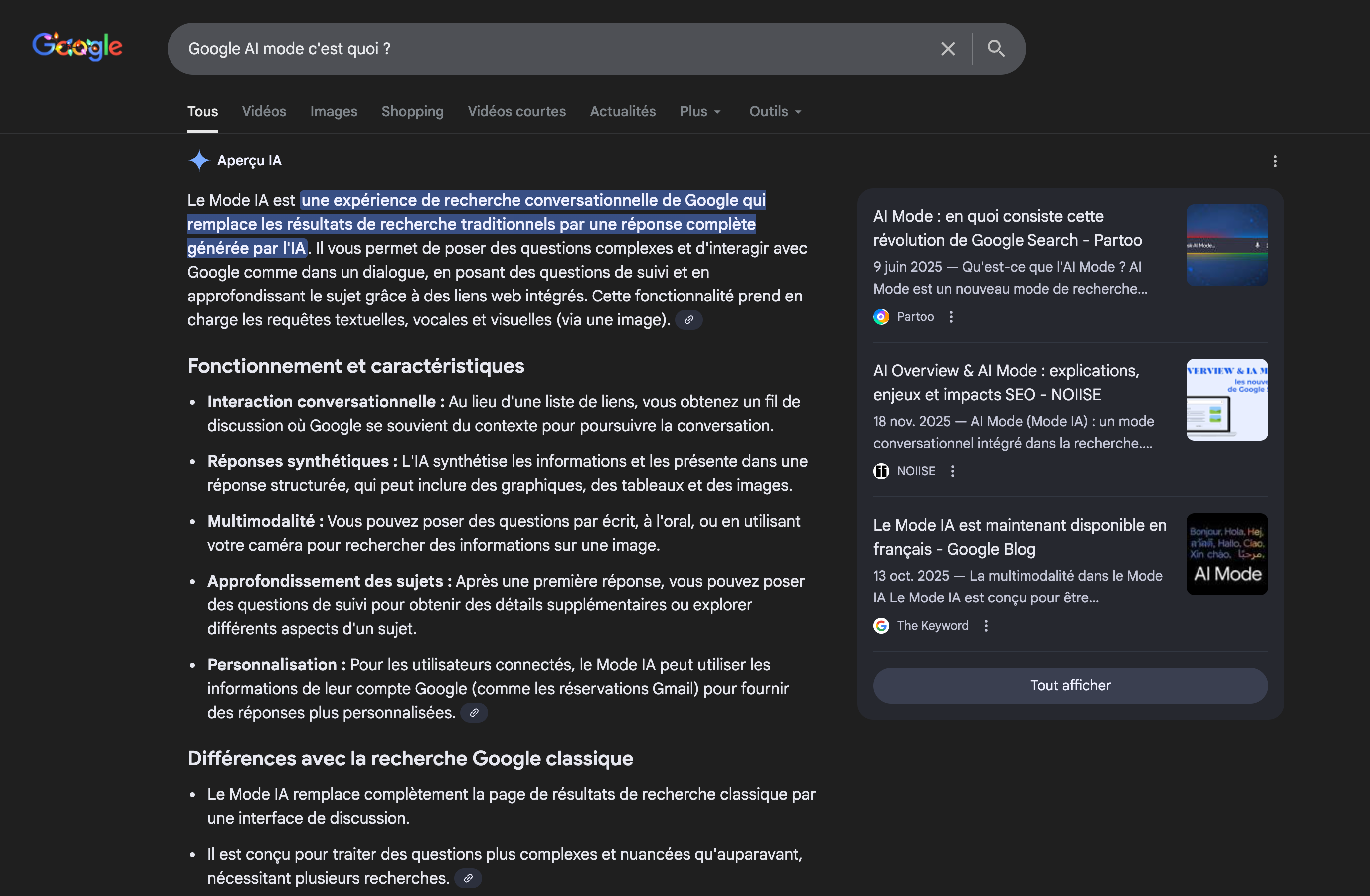Image resolution: width=1370 pixels, height=896 pixels.
Task: Click link chip after 'plusieurs recherches' text
Action: (x=468, y=878)
